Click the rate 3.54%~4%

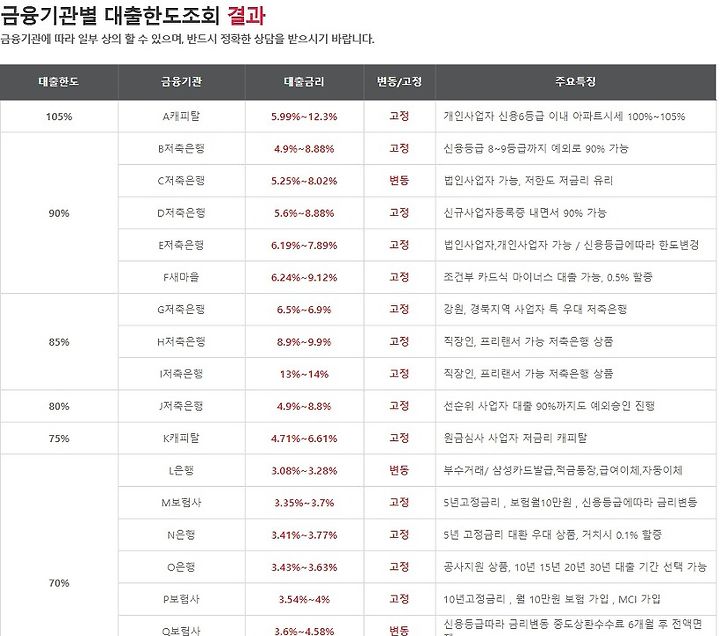304,599
